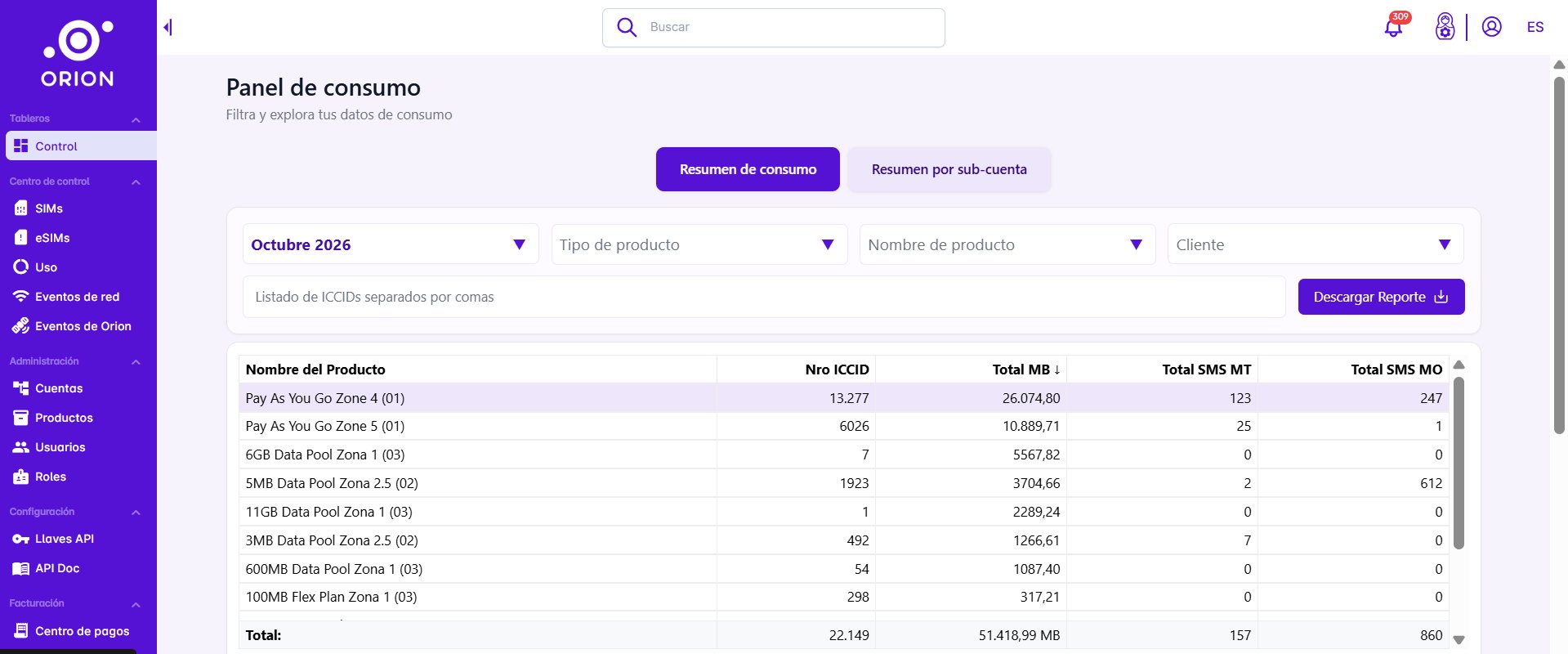Click the Cuentas hierarchy icon

(x=21, y=387)
